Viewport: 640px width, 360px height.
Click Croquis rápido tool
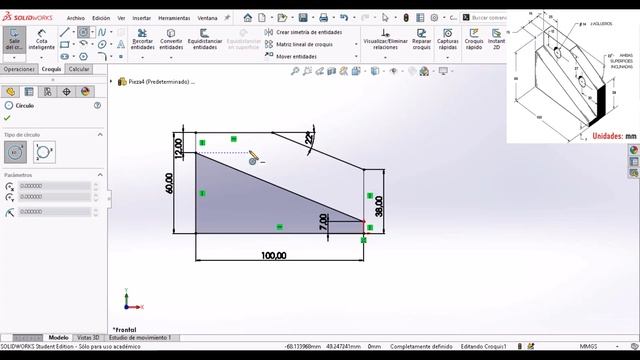pyautogui.click(x=474, y=40)
